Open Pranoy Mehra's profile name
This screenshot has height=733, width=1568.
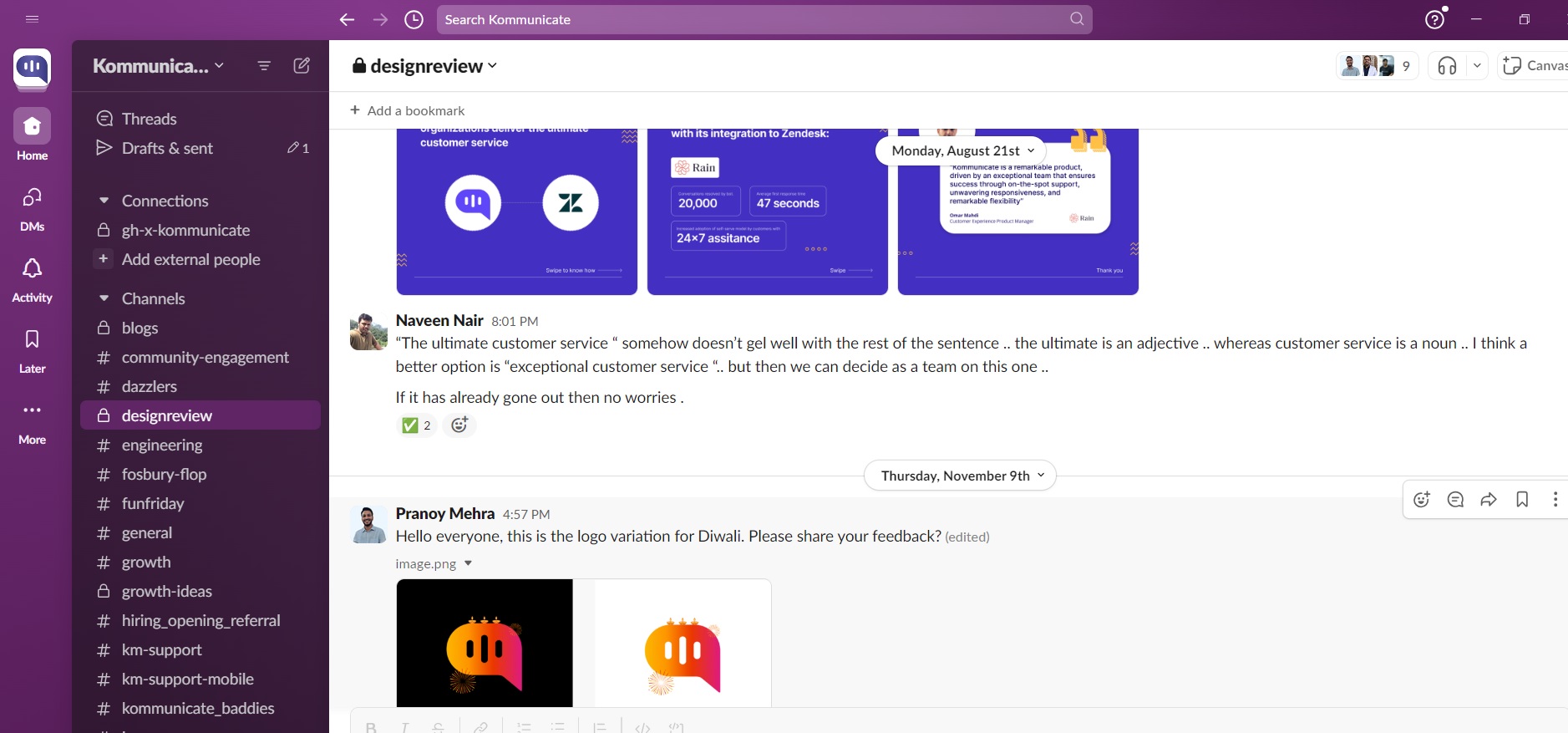click(x=445, y=513)
